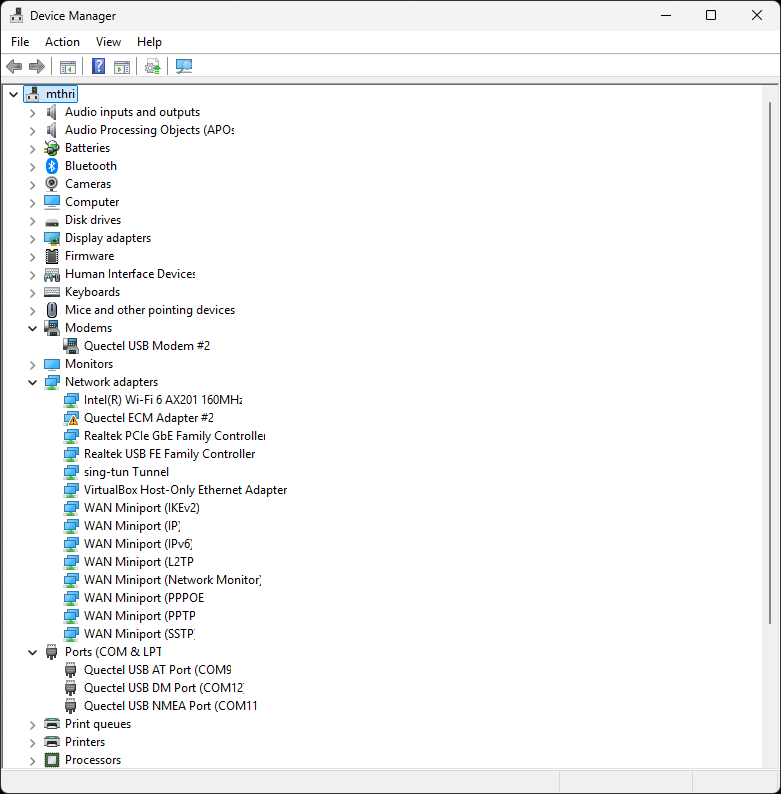
Task: Click the Batteries category icon
Action: coord(52,148)
